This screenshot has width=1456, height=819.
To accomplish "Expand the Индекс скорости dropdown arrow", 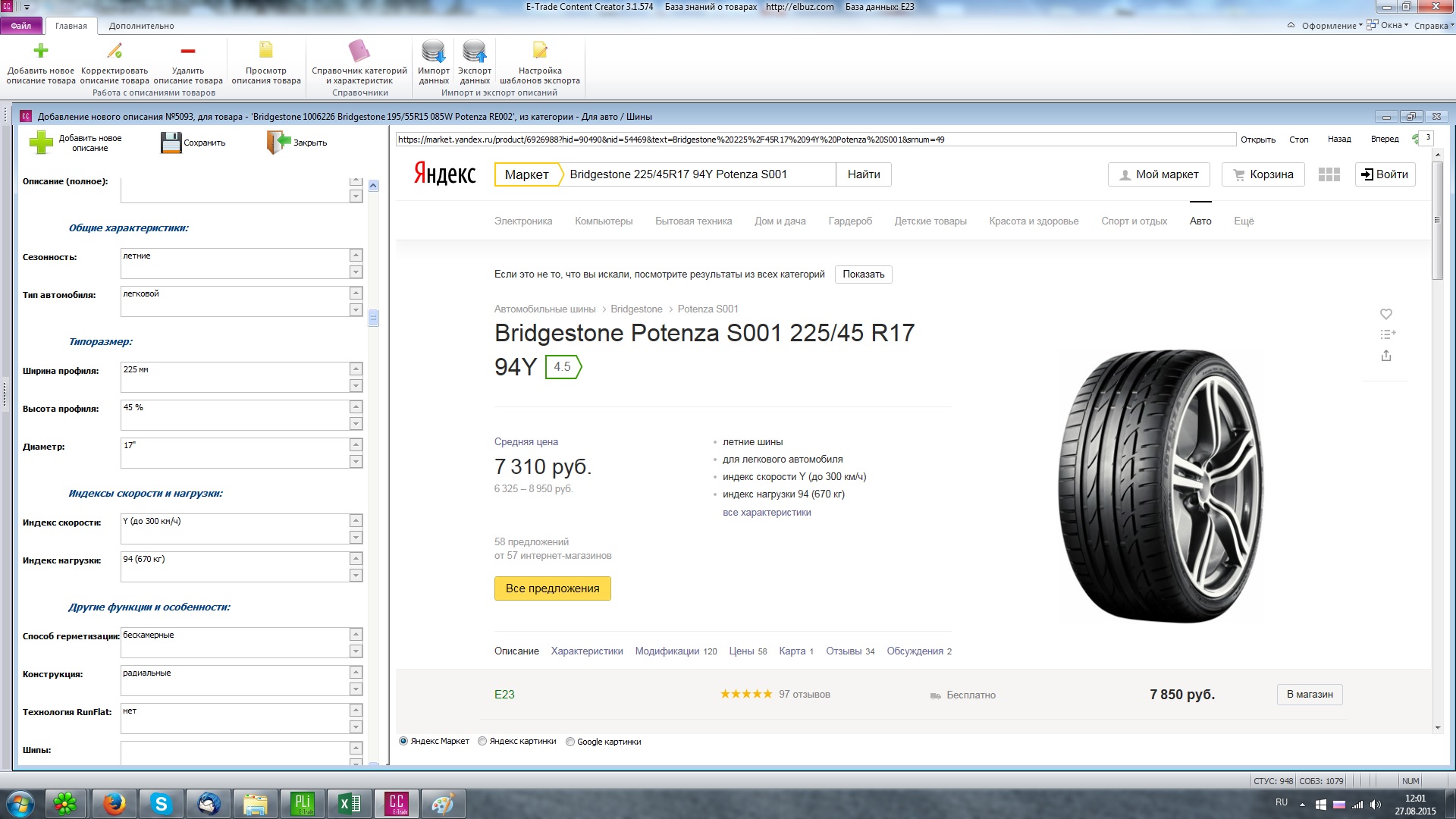I will [x=356, y=538].
